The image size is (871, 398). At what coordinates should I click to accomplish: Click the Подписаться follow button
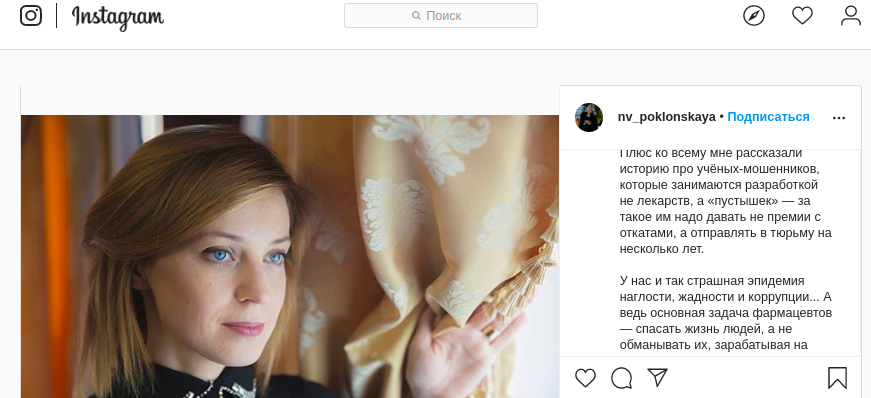coord(768,117)
